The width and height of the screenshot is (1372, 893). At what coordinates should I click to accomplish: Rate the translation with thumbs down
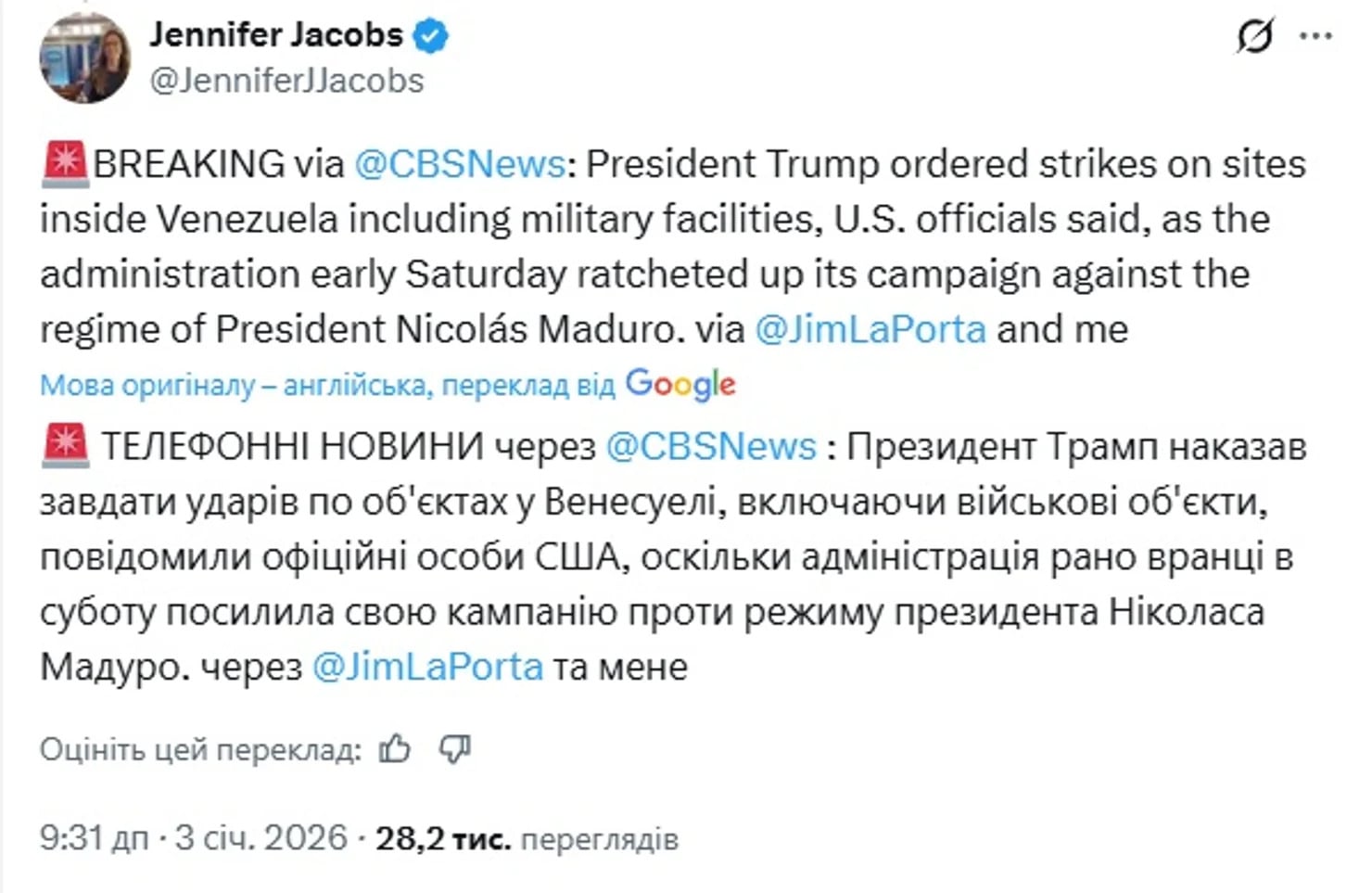(x=455, y=748)
